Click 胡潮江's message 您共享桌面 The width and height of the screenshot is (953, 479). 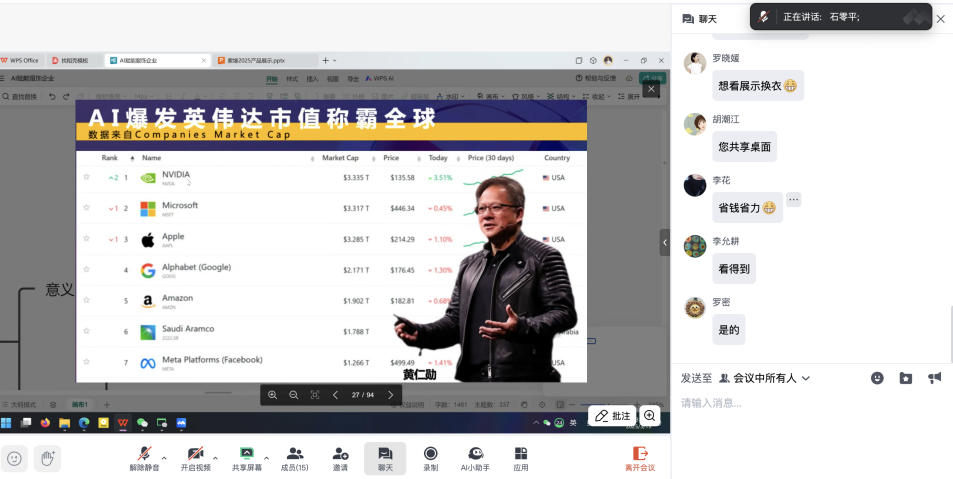click(x=745, y=146)
